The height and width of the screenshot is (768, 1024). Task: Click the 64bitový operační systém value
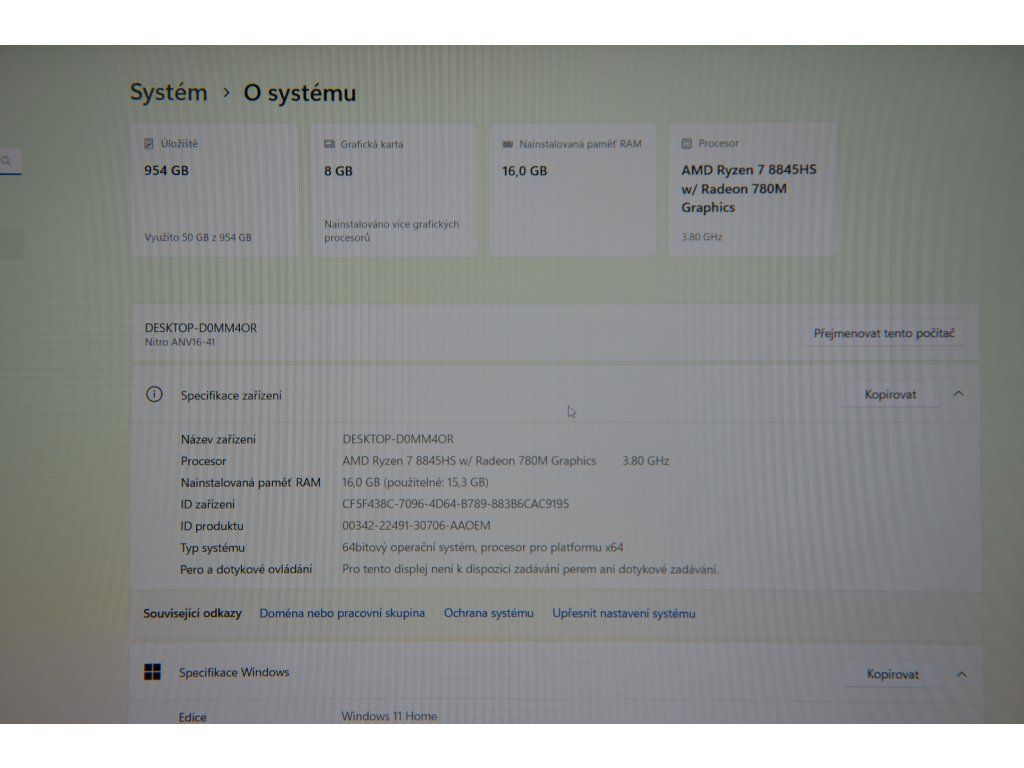pyautogui.click(x=483, y=547)
